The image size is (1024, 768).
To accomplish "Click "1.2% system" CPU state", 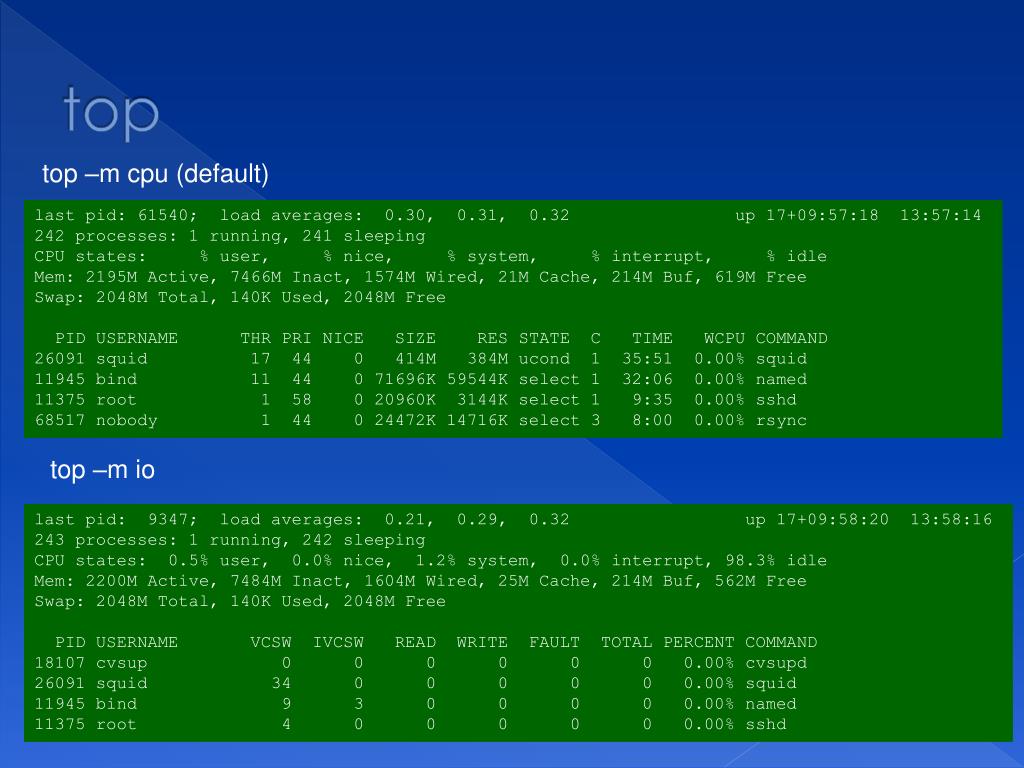I will [x=475, y=561].
